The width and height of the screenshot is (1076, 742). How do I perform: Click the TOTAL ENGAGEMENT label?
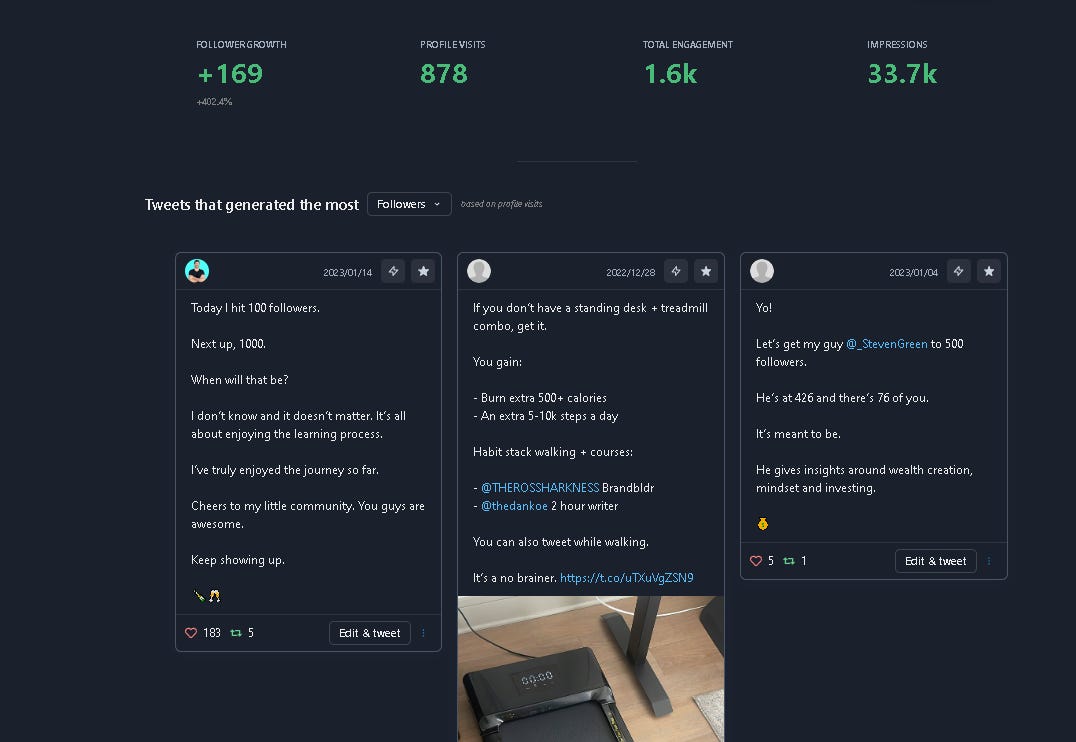point(688,45)
